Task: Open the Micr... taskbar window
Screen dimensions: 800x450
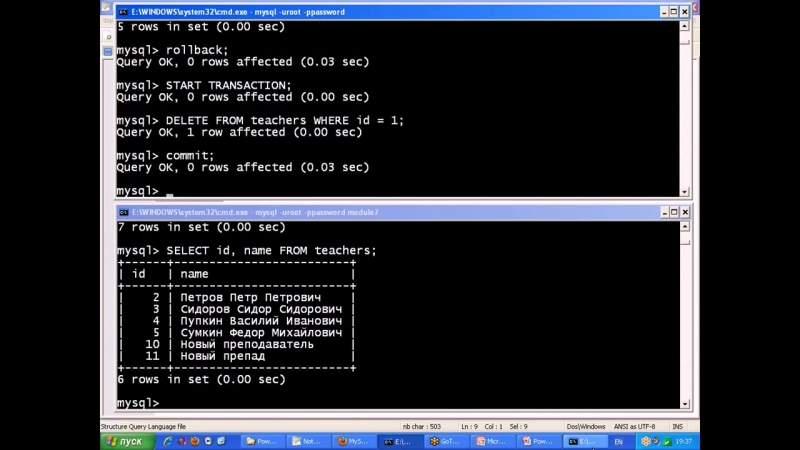Action: tap(494, 441)
